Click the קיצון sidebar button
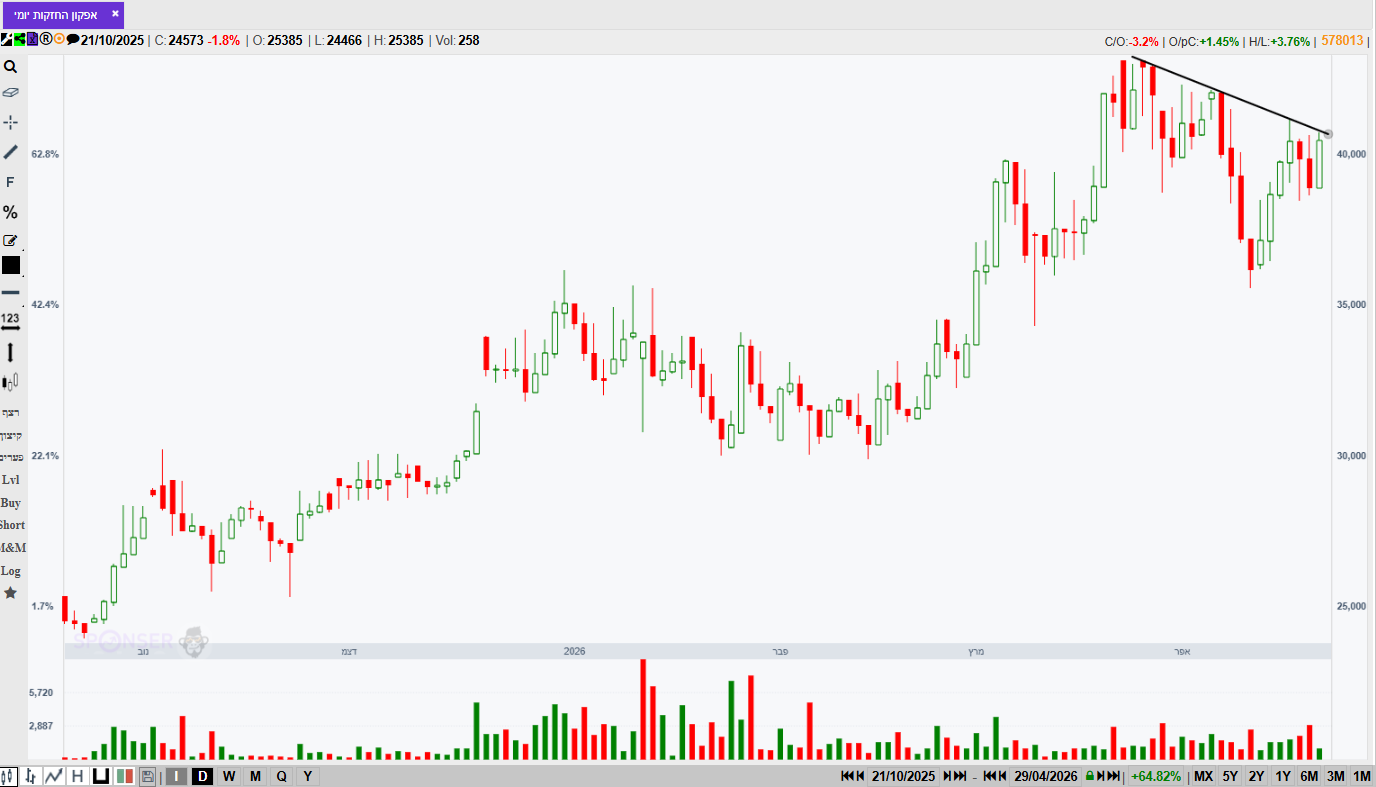This screenshot has height=787, width=1376. point(10,435)
